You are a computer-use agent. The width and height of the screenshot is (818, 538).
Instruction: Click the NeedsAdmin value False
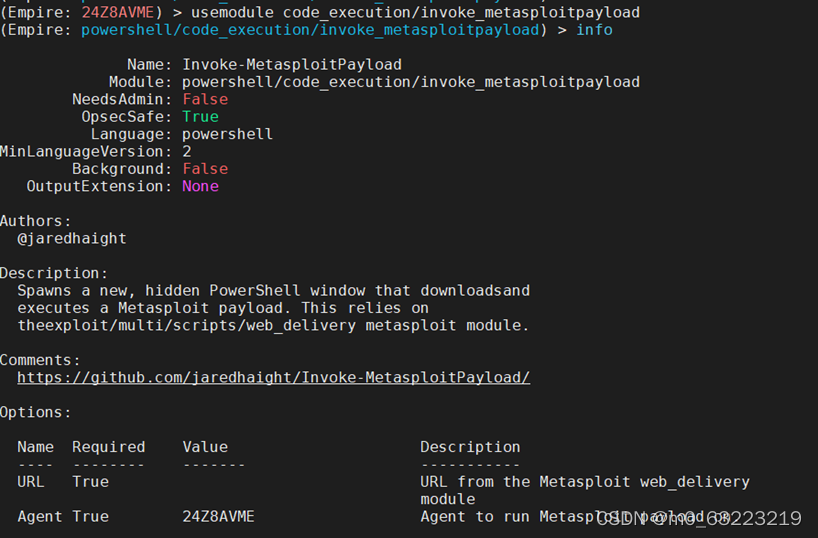[205, 99]
